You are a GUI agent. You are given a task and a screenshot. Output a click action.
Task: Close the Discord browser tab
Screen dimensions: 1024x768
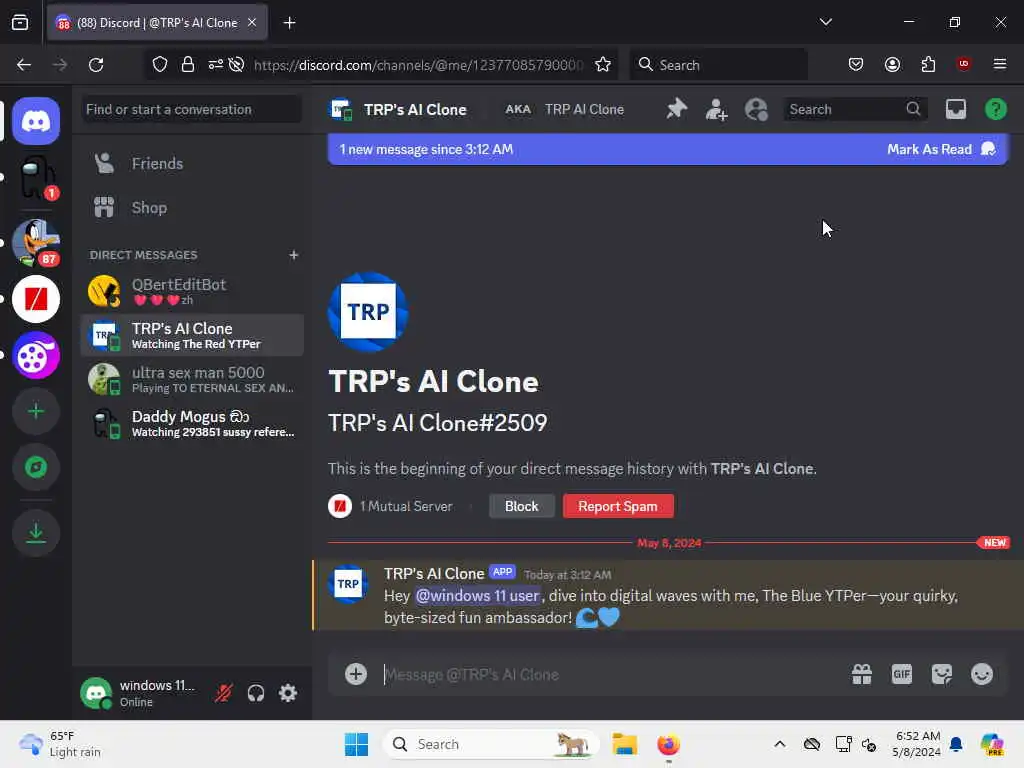(252, 22)
